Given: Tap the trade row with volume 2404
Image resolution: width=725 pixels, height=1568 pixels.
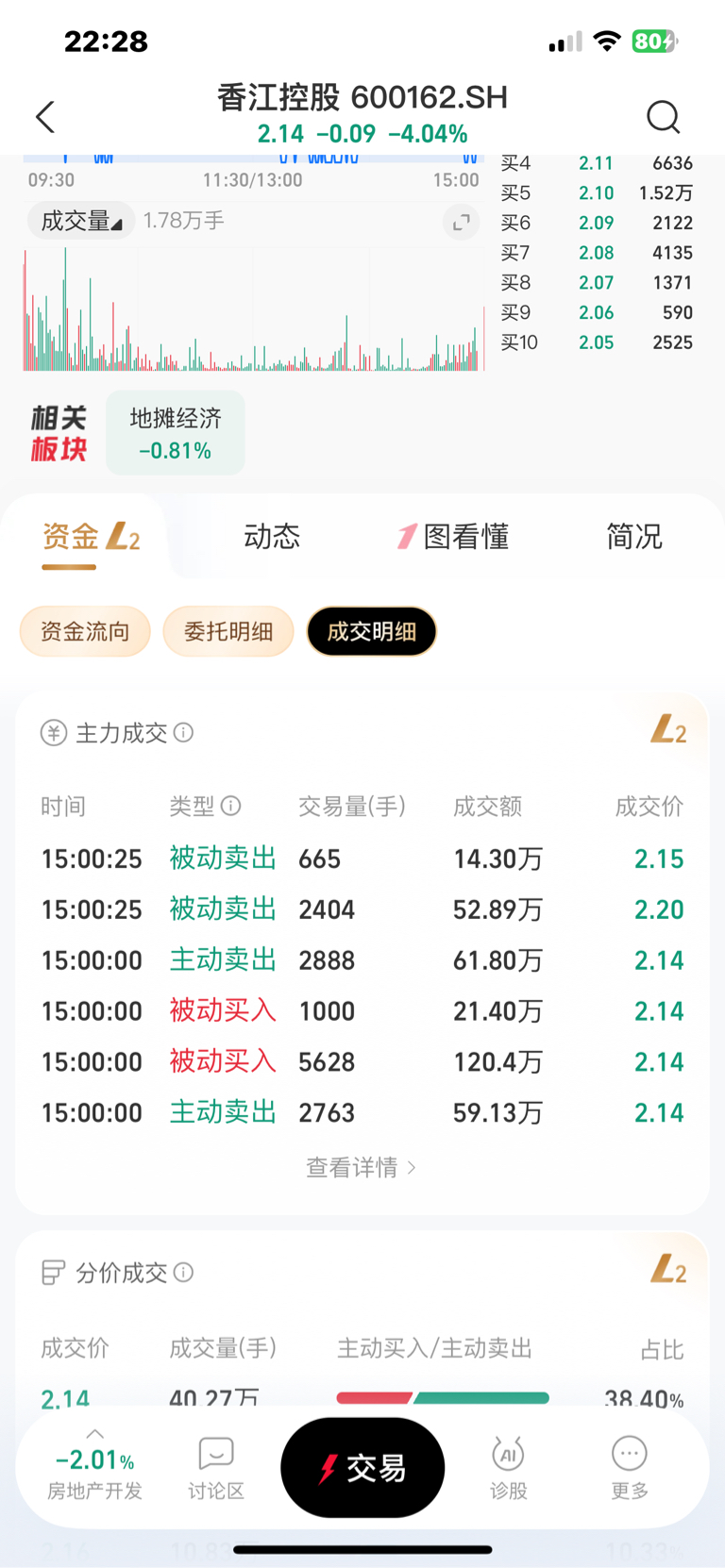Looking at the screenshot, I should [362, 909].
